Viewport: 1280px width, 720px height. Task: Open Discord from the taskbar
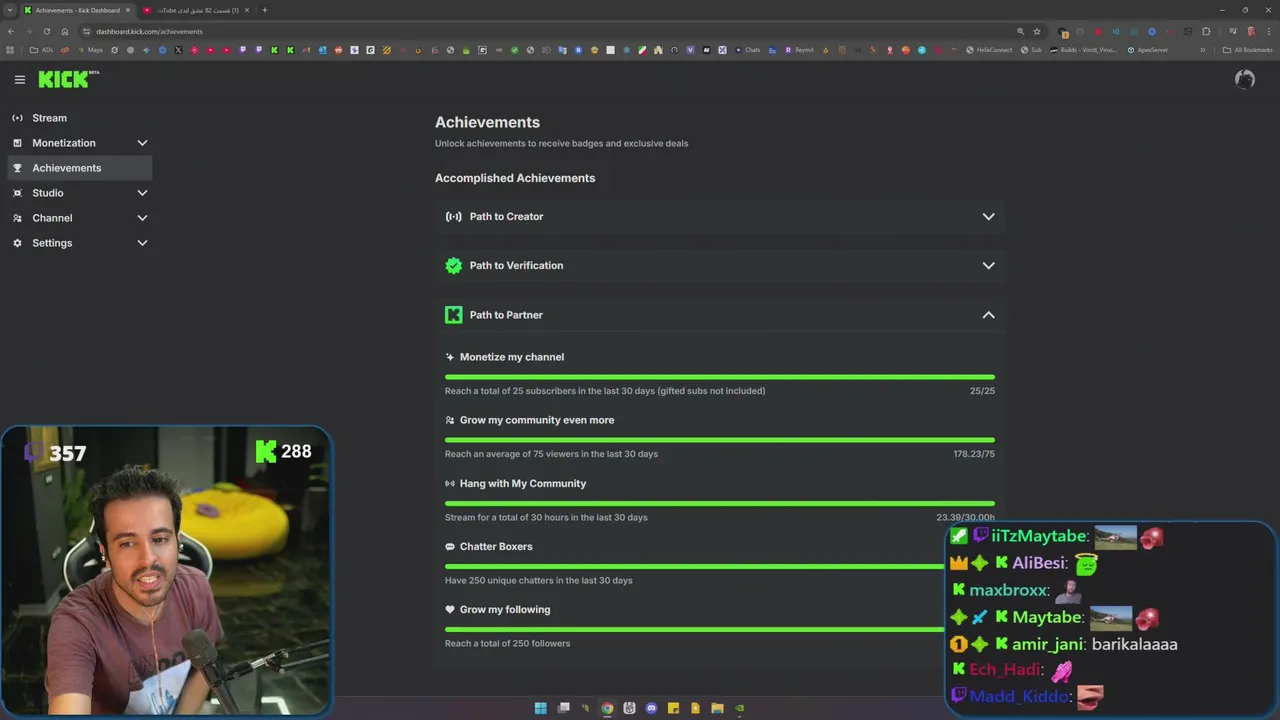pos(651,708)
